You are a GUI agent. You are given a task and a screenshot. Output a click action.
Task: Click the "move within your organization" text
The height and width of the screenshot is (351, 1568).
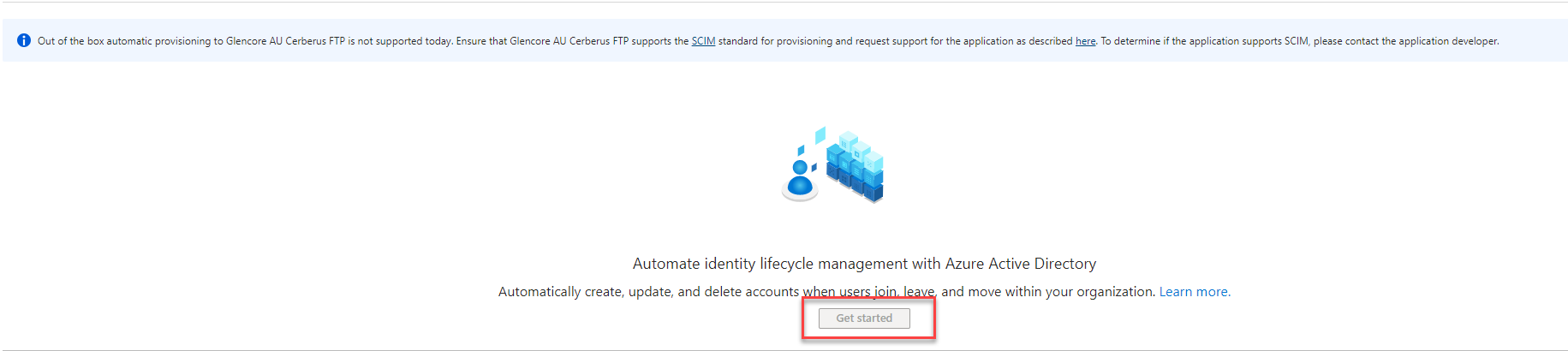(x=1062, y=292)
